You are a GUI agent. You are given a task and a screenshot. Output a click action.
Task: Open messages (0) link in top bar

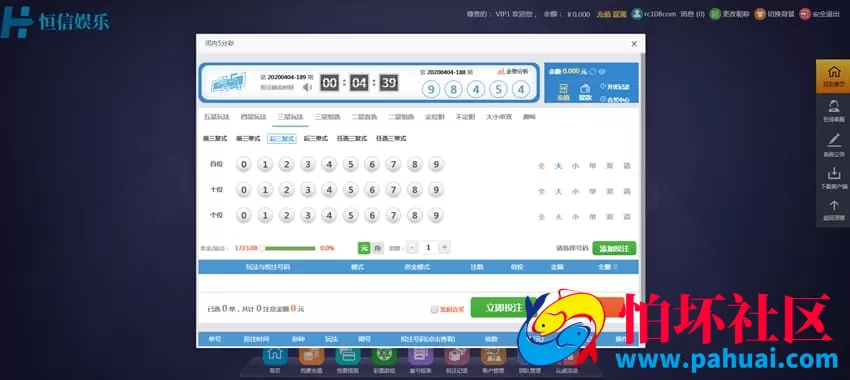(693, 15)
